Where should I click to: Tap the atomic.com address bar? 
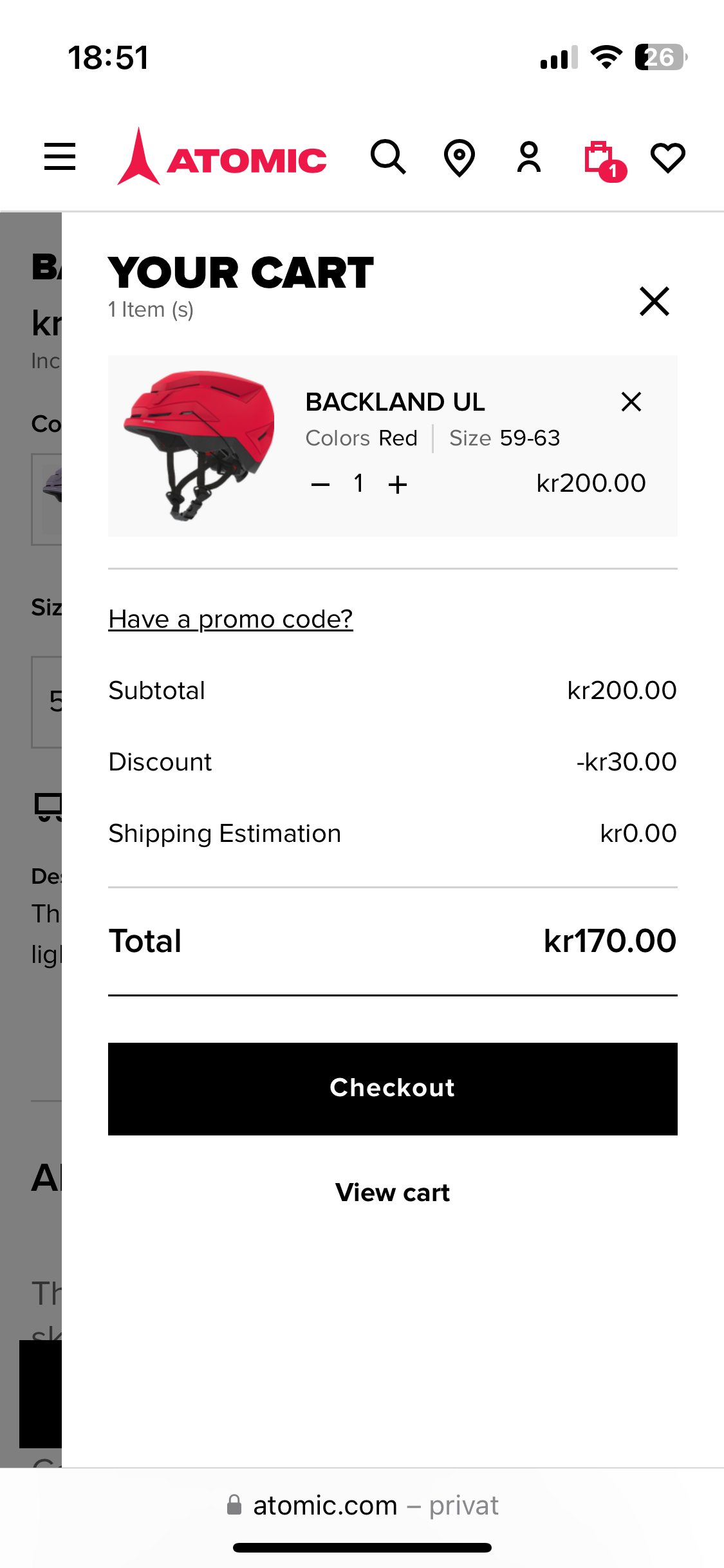coord(362,1506)
